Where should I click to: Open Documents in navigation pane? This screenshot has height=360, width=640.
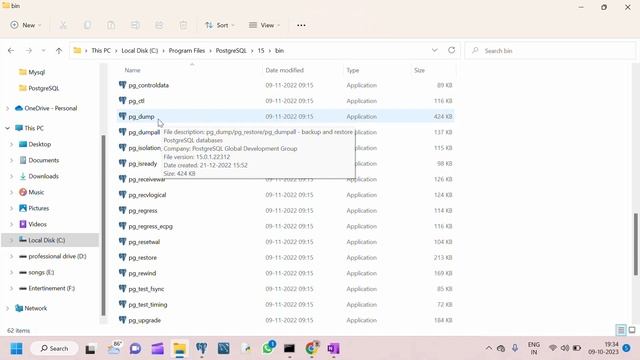click(39, 160)
